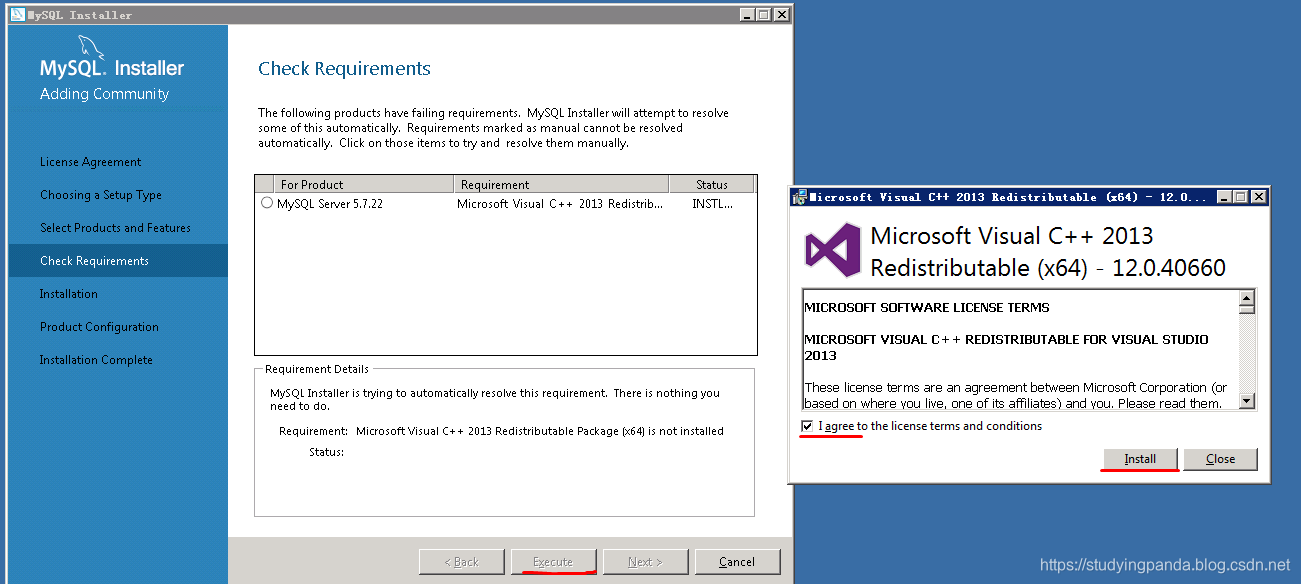This screenshot has height=584, width=1301.
Task: Uncheck I agree to the license terms
Action: click(x=808, y=427)
